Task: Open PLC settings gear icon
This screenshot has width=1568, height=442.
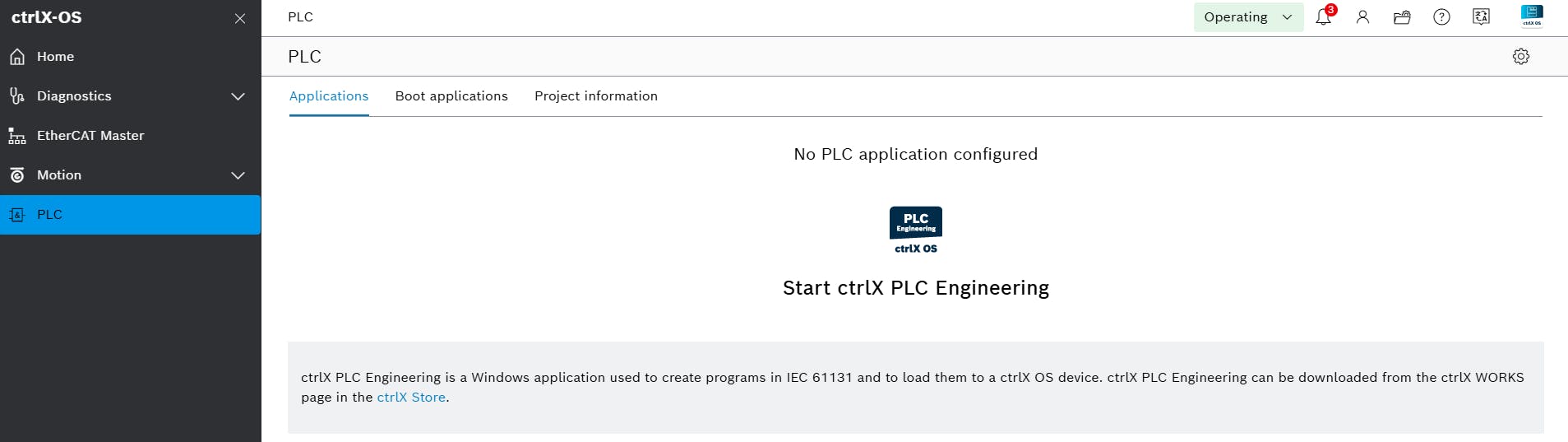Action: pos(1521,56)
